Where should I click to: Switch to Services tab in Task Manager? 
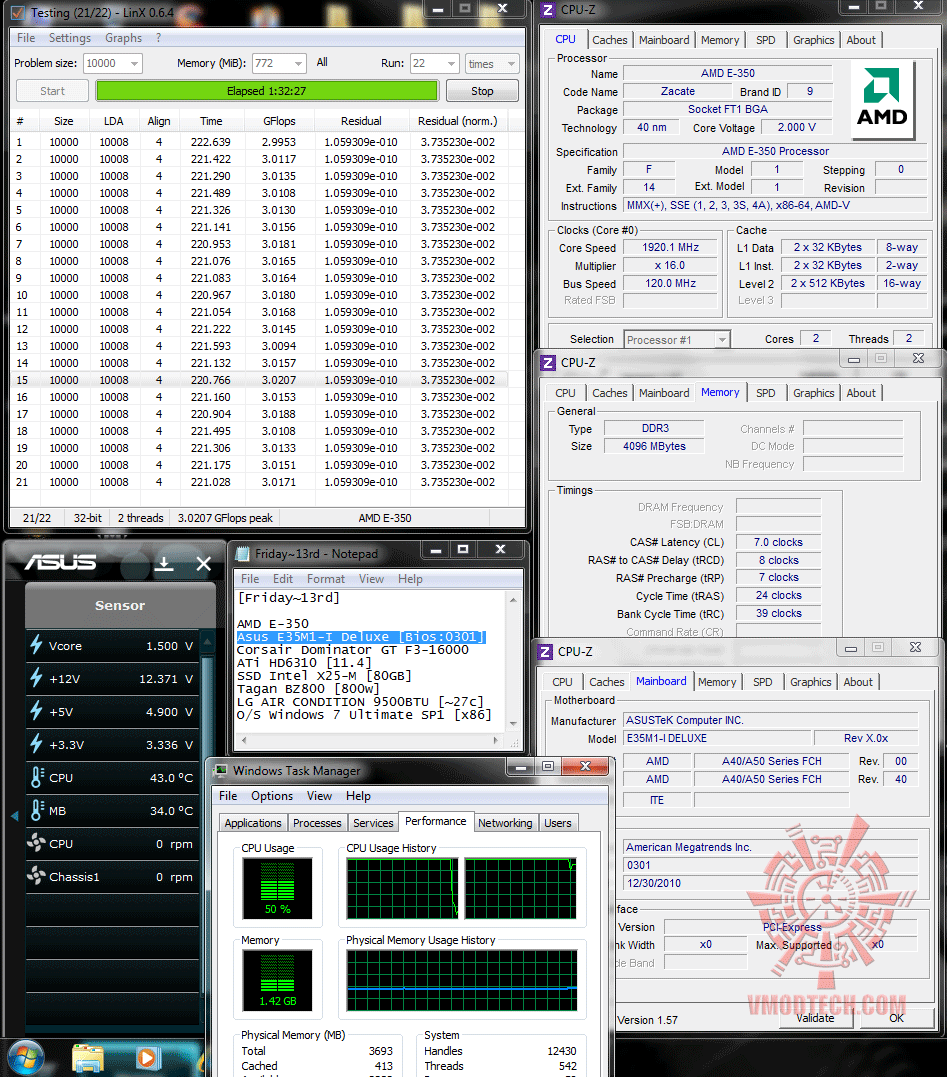[373, 823]
